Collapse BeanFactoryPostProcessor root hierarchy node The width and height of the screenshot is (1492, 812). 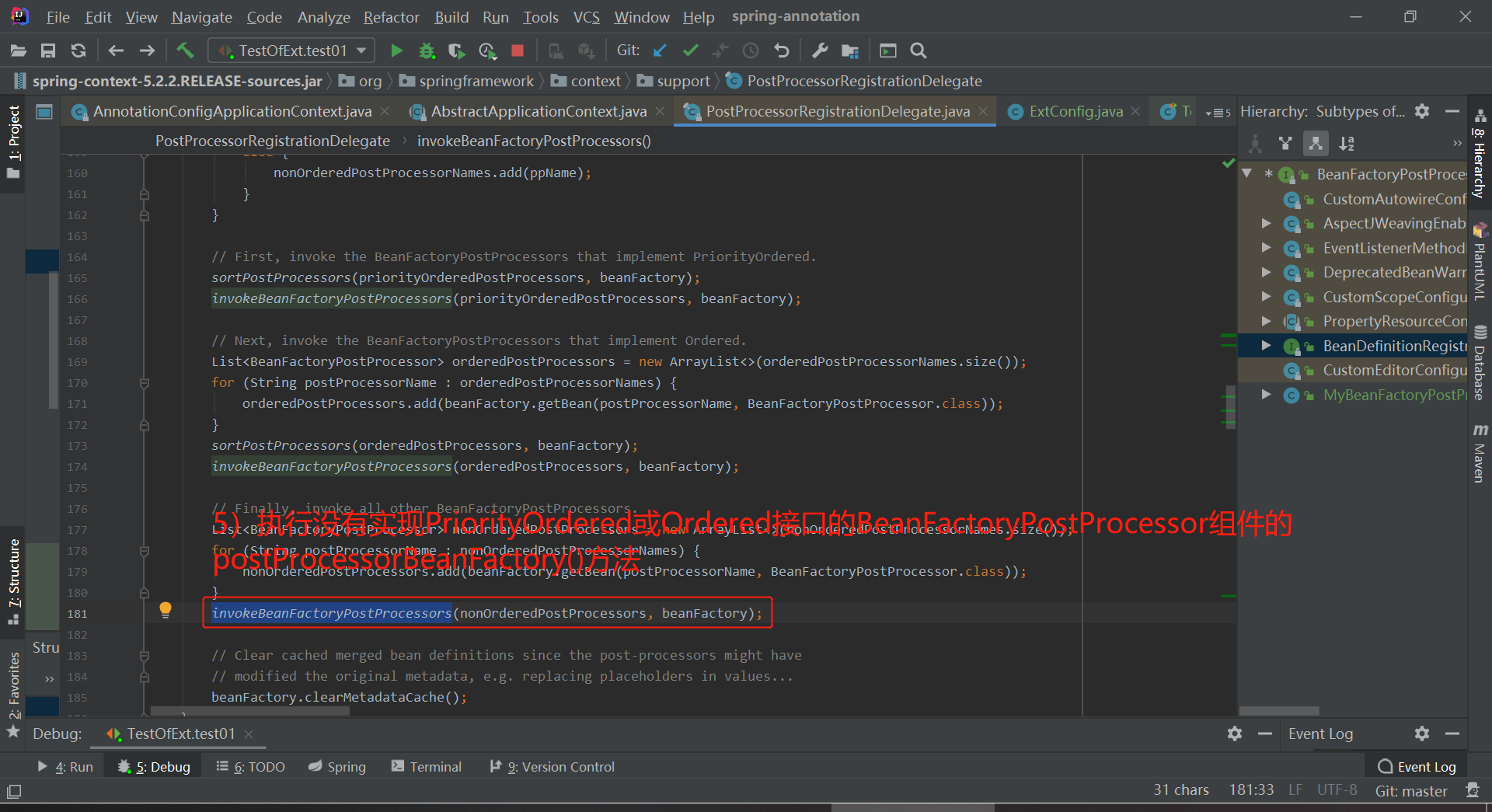[x=1247, y=174]
